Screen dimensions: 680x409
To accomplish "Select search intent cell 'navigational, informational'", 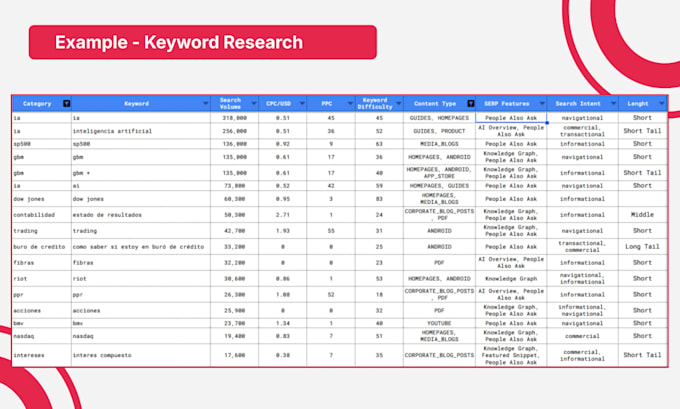I will pyautogui.click(x=582, y=278).
